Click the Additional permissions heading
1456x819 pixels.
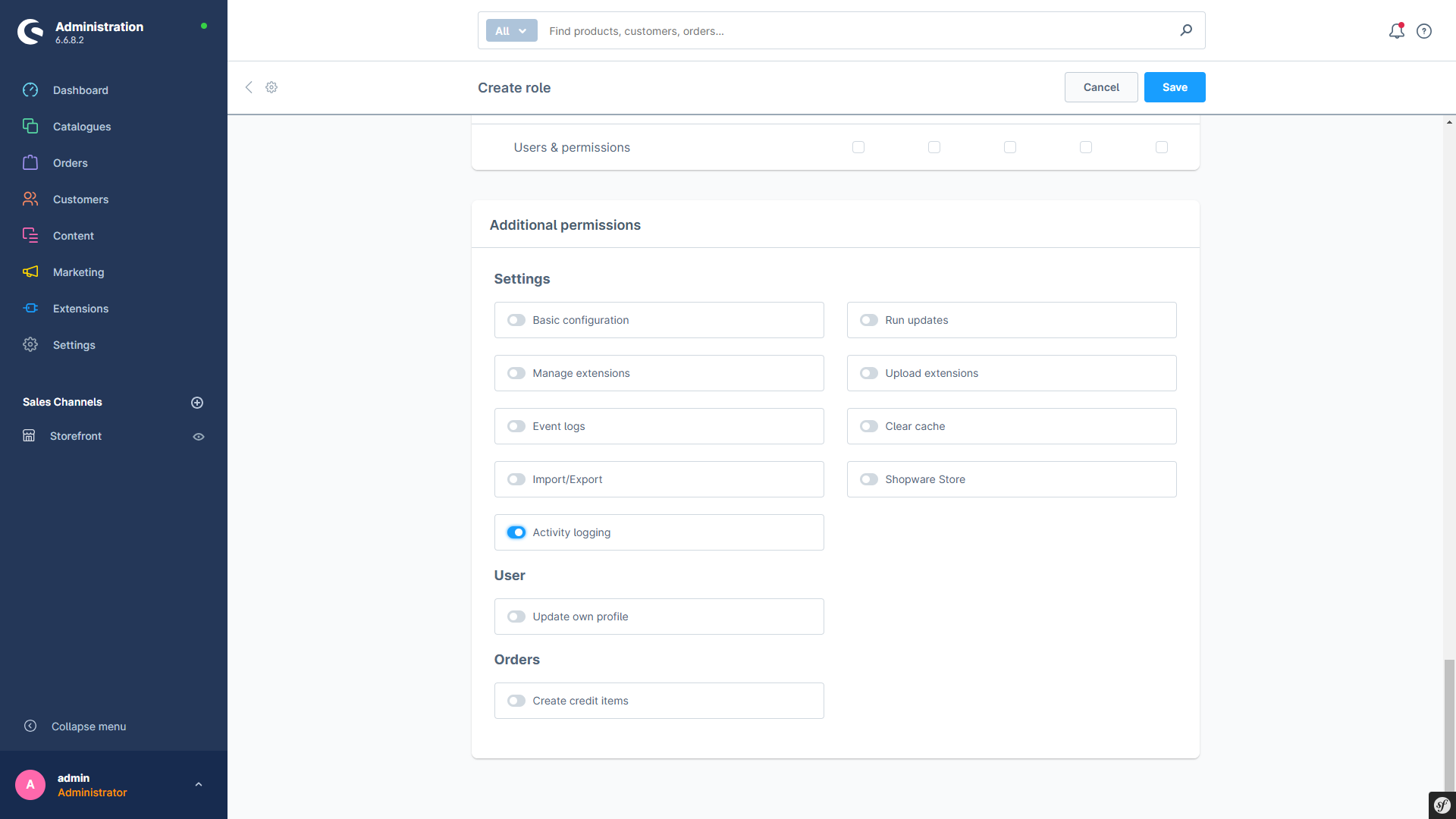coord(565,225)
